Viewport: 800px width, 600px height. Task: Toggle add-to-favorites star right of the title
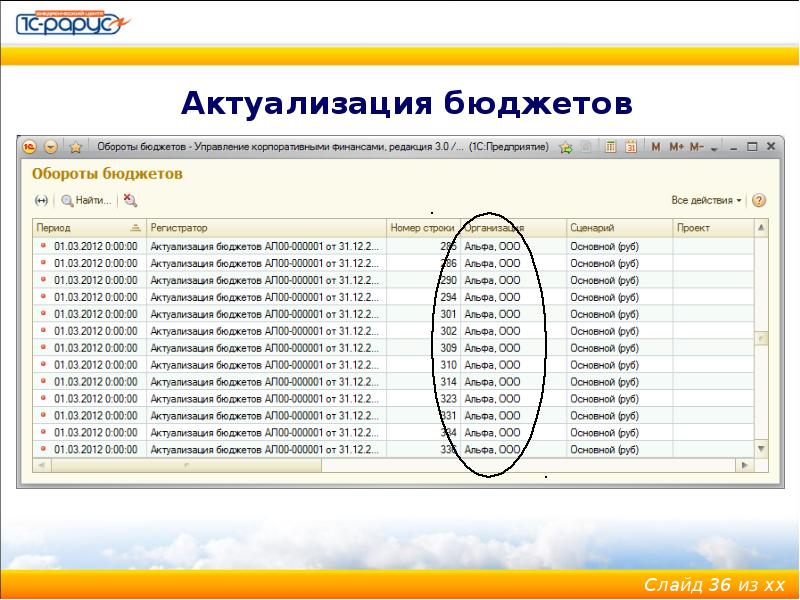[566, 147]
